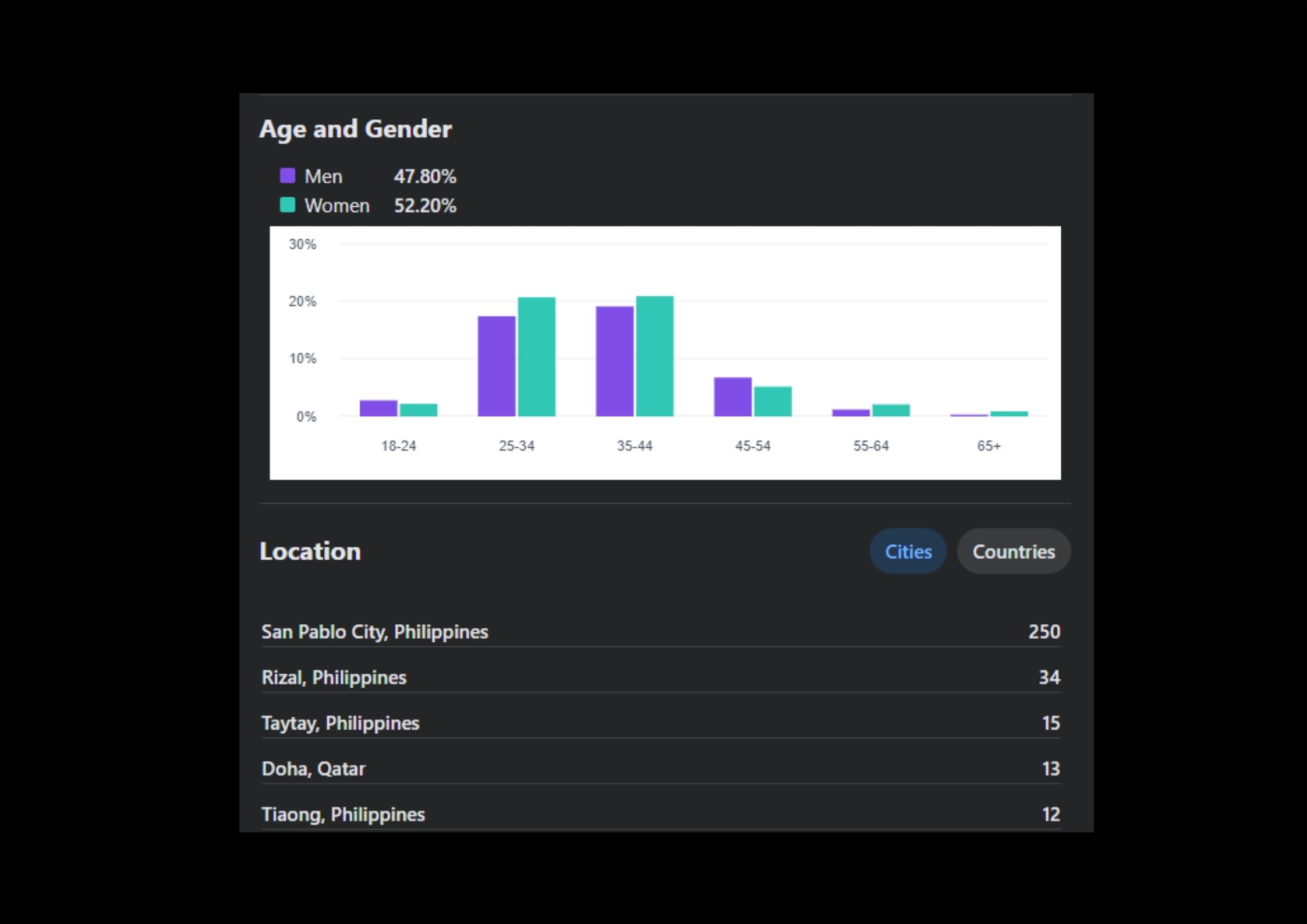Click the purple men bar for 45-54
Viewport: 1307px width, 924px height.
(732, 397)
